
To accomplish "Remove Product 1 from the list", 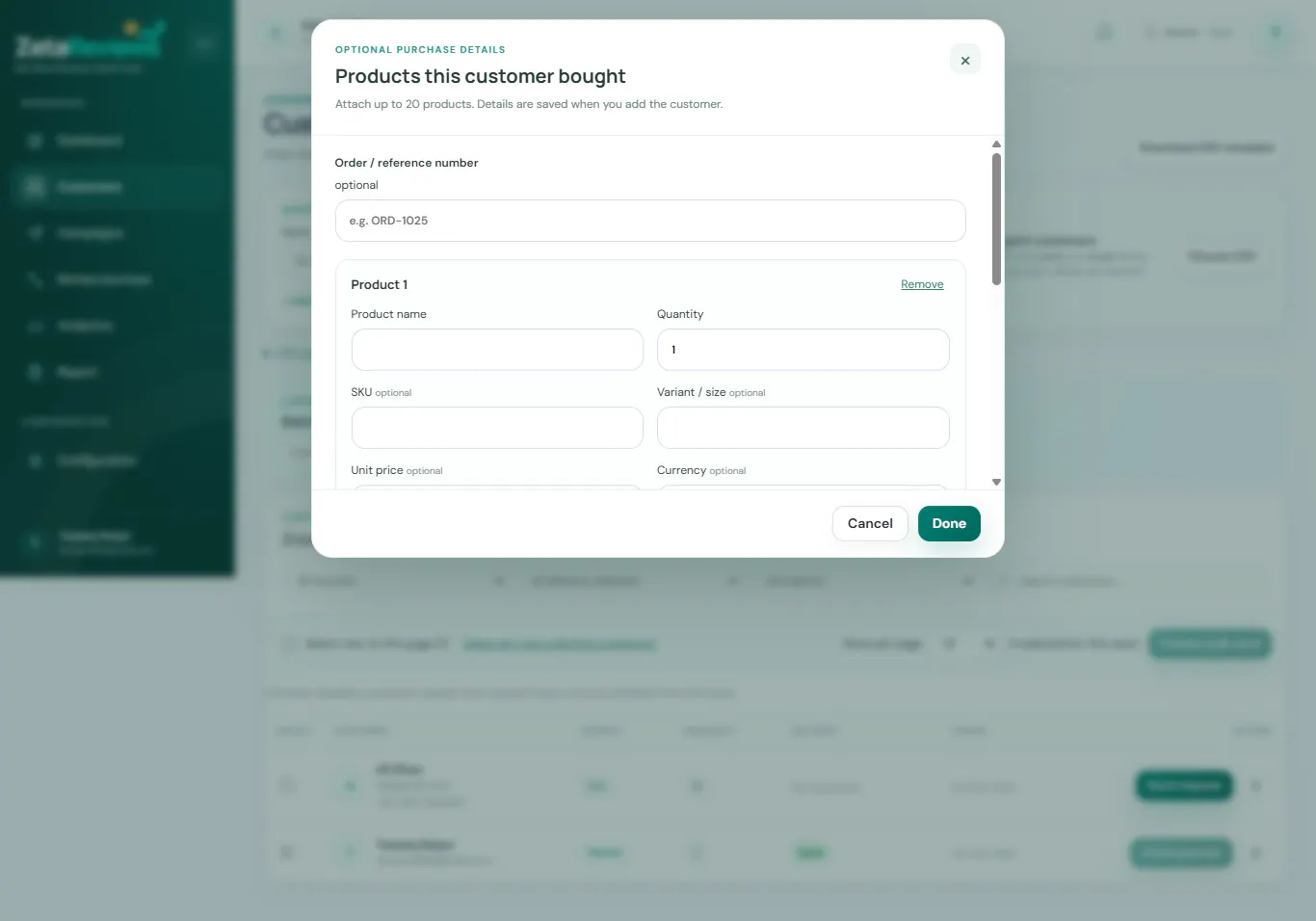I will point(922,284).
